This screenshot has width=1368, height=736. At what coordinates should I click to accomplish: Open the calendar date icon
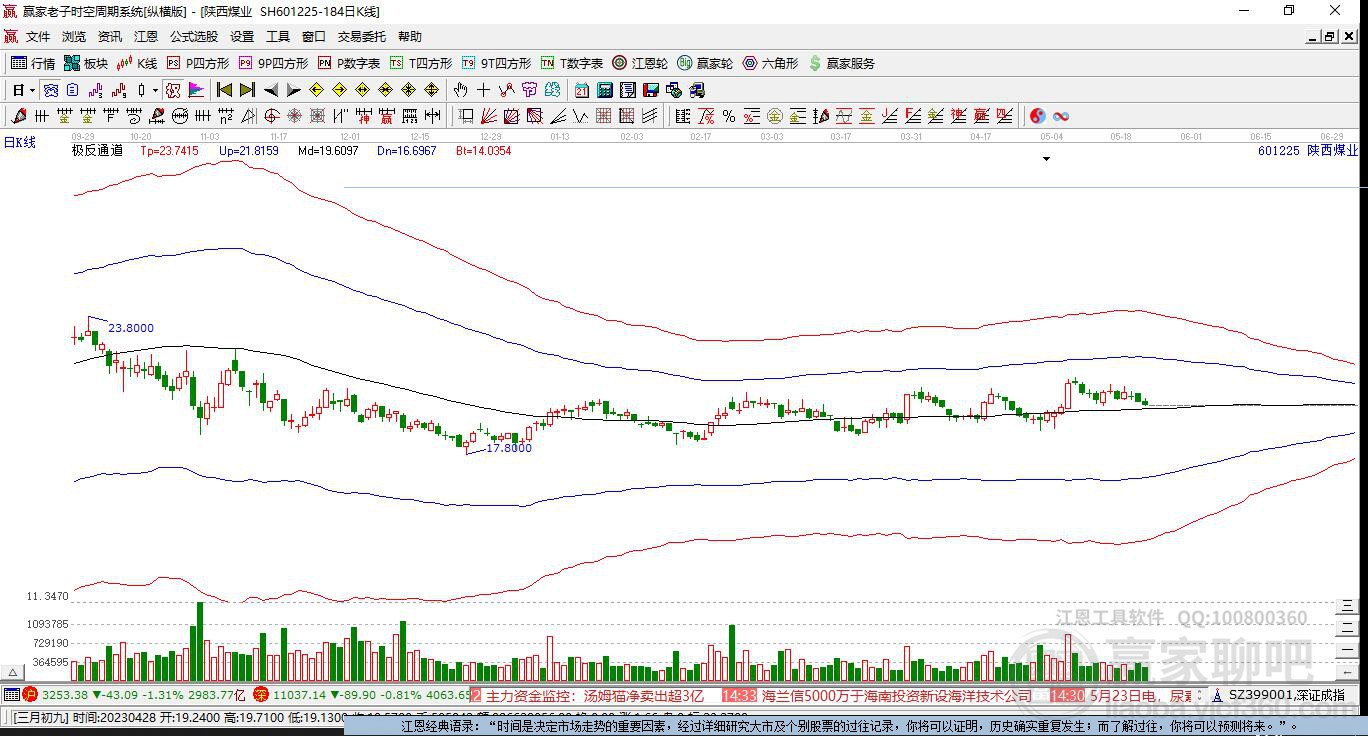581,90
